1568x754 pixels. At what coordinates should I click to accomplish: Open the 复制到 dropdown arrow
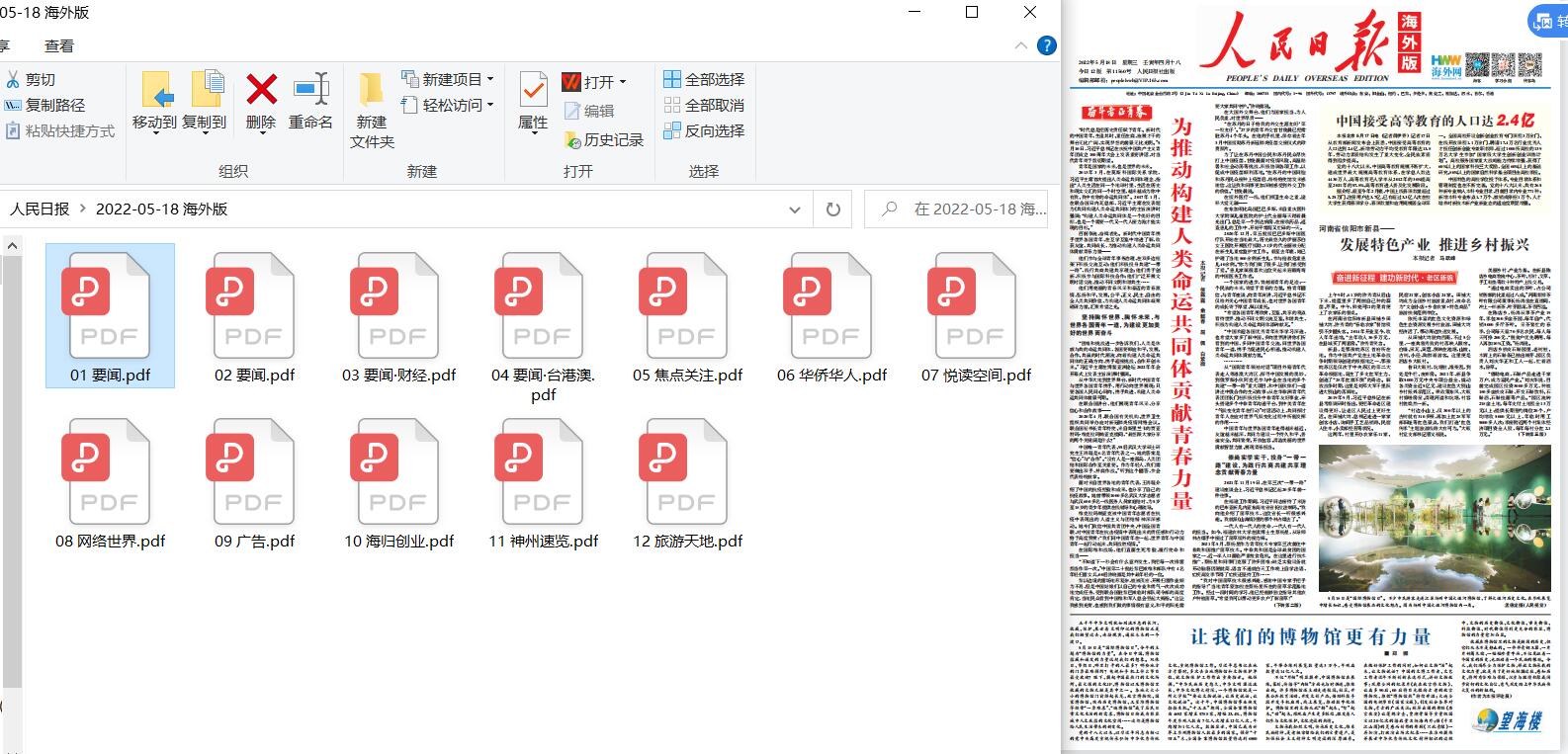[x=205, y=135]
